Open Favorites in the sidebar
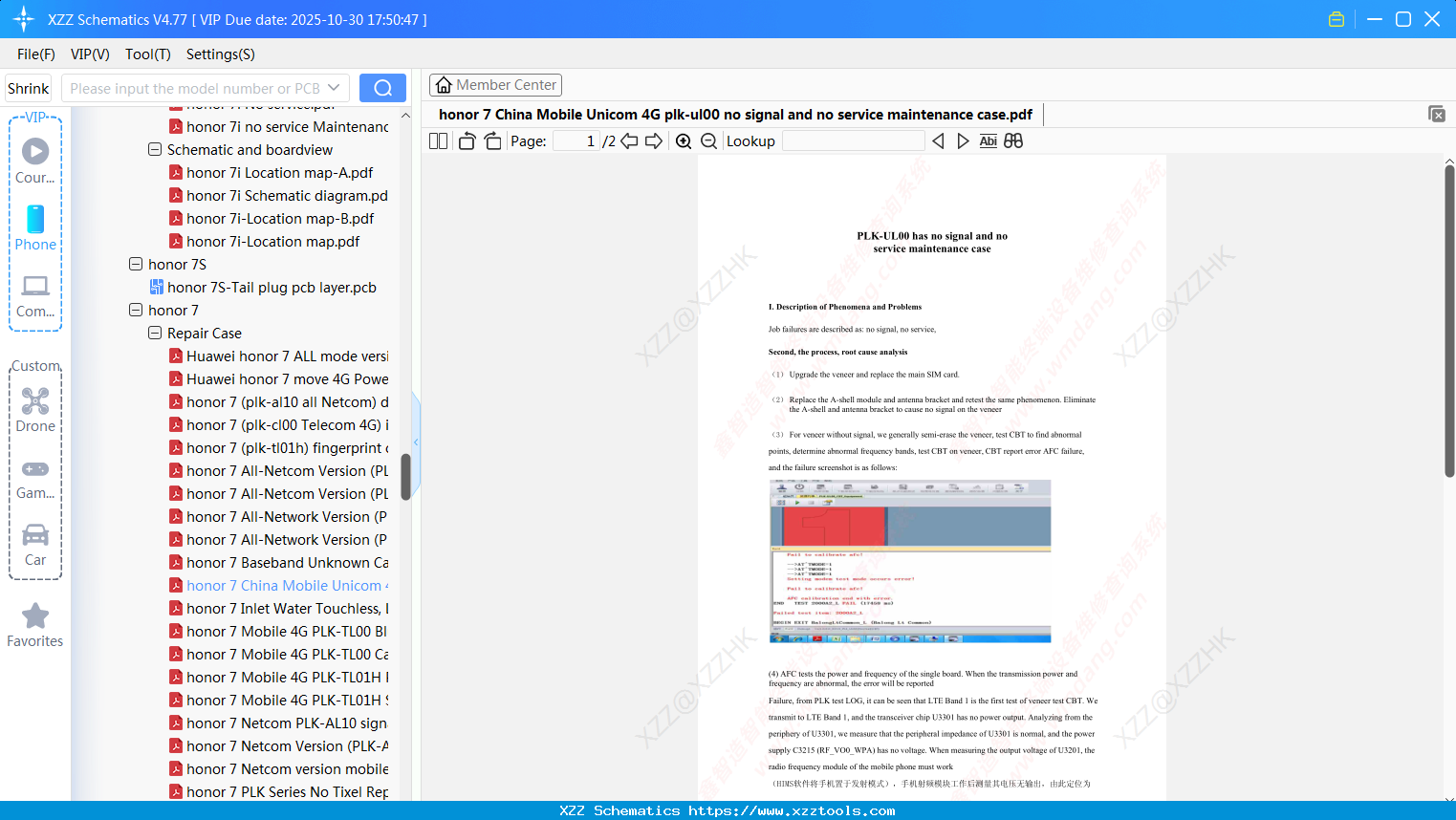 [x=35, y=626]
